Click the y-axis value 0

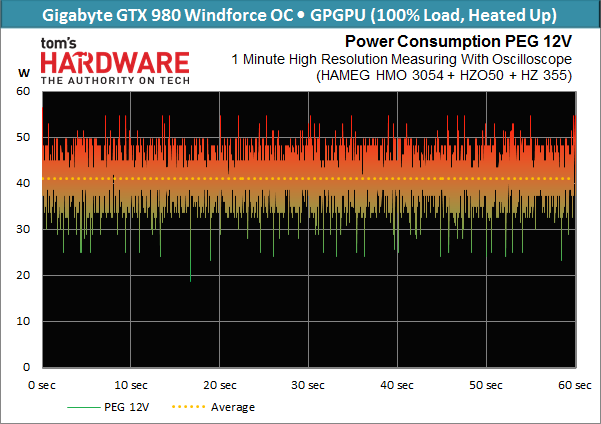point(26,367)
